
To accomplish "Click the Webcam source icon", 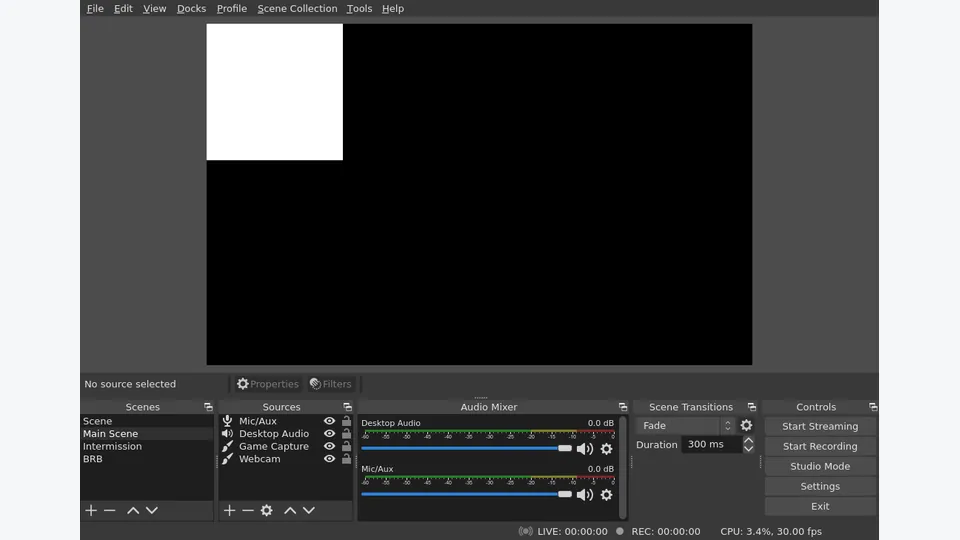I will [227, 459].
